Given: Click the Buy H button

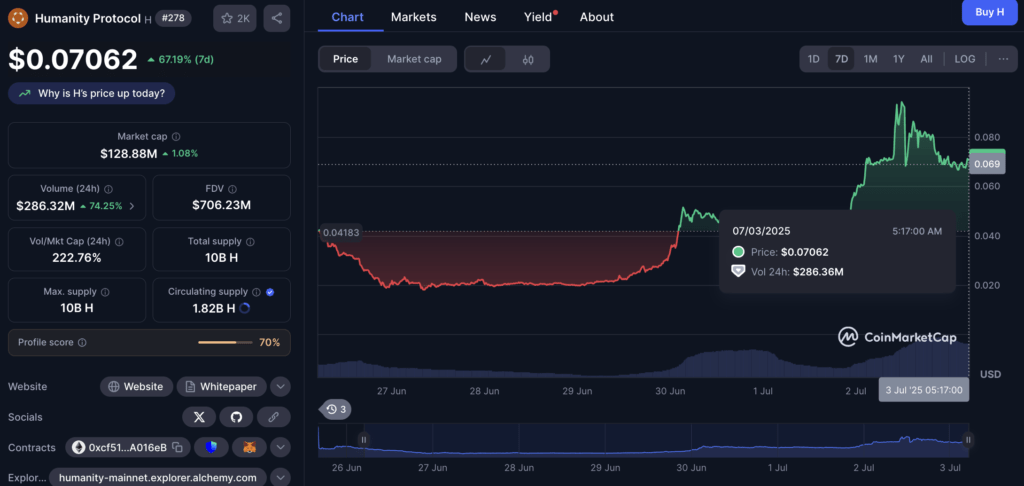Looking at the screenshot, I should [x=989, y=12].
